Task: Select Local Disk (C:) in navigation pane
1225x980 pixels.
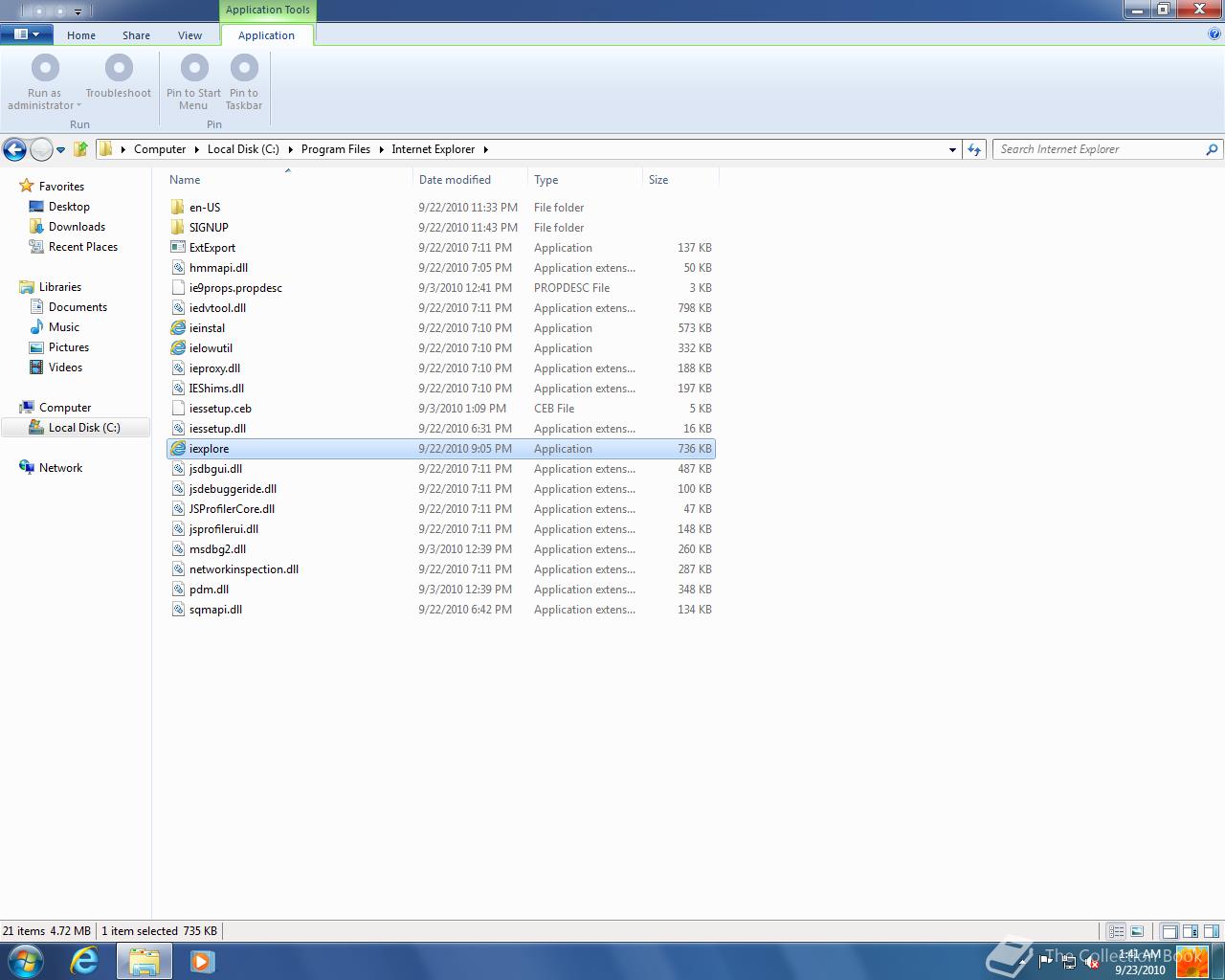Action: (x=76, y=428)
